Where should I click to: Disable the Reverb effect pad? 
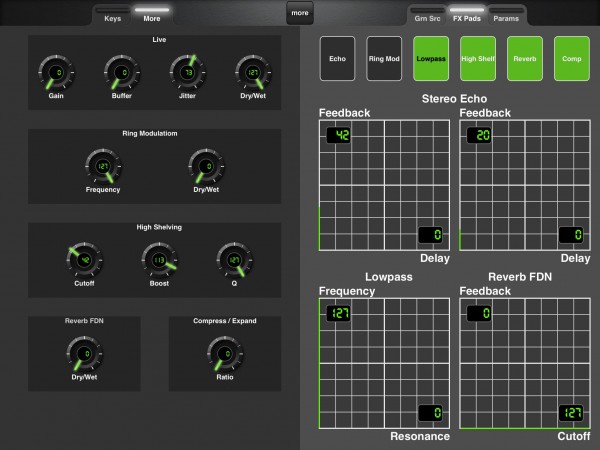pos(525,59)
